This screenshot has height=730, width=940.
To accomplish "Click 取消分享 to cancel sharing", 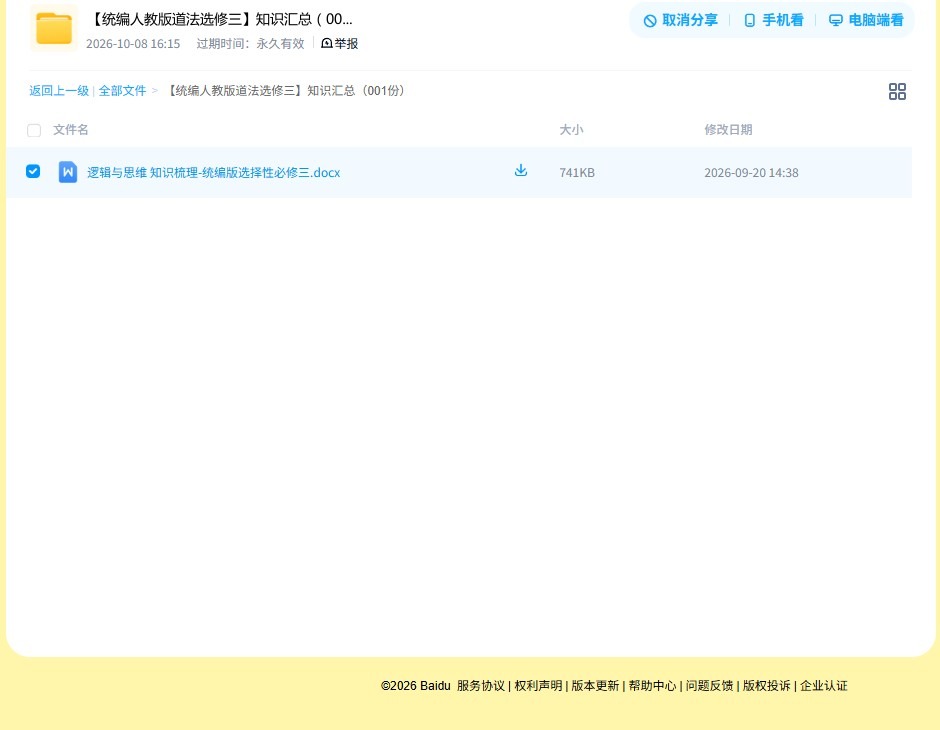I will [x=680, y=20].
